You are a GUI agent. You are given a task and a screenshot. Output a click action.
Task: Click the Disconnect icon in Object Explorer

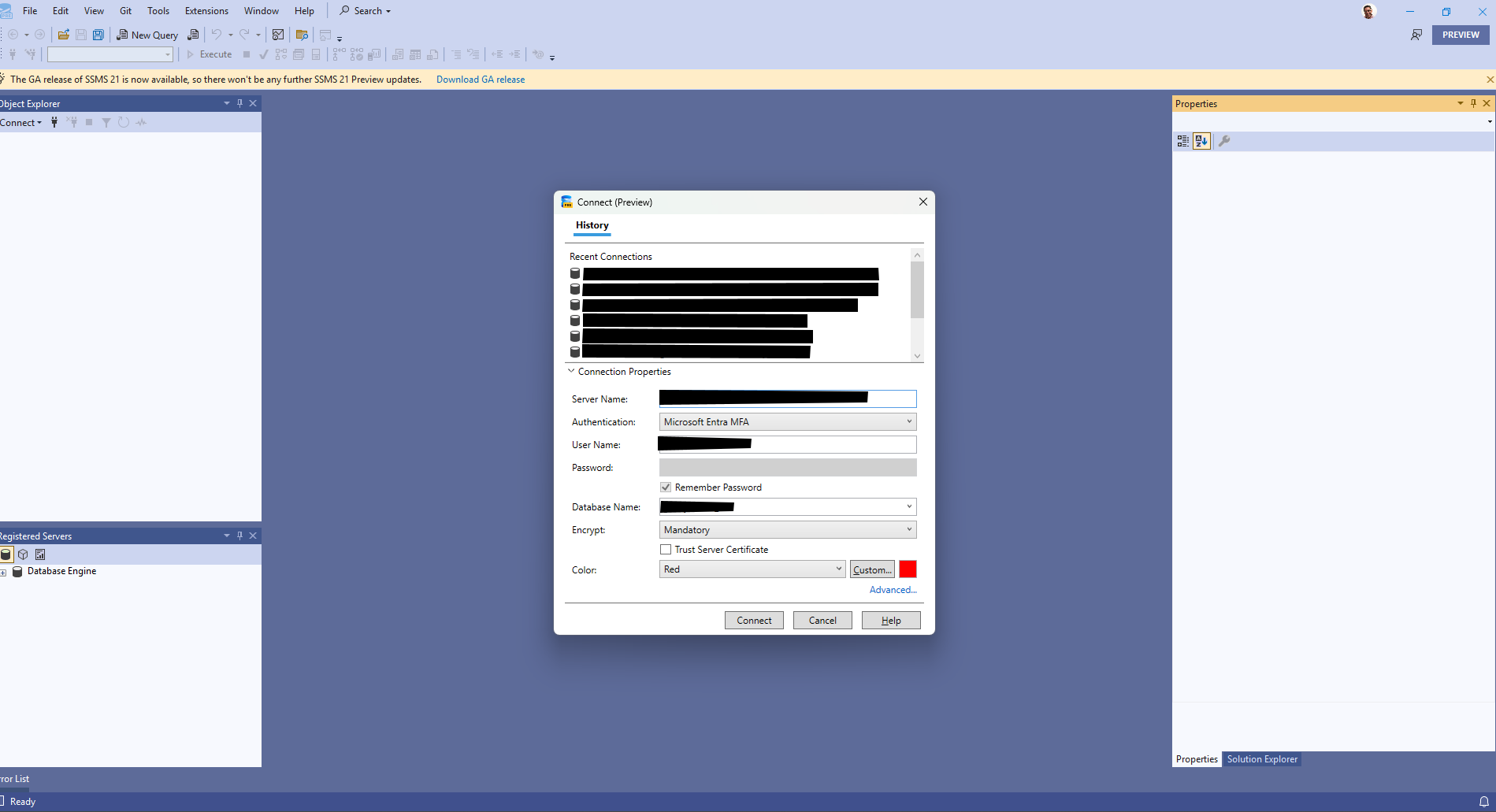[x=72, y=122]
